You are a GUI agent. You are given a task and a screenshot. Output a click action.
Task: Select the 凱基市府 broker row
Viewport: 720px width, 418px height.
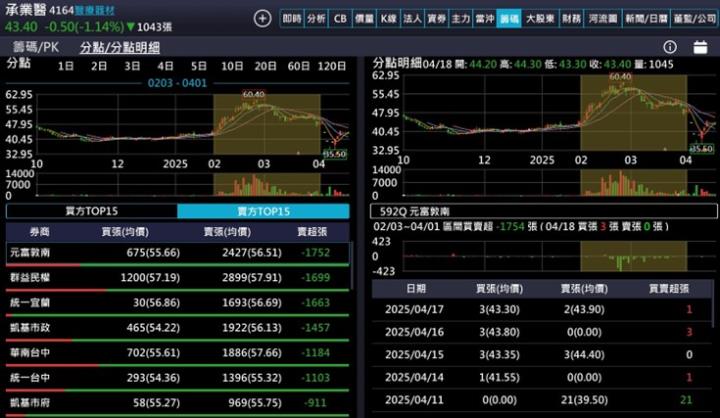pos(177,403)
